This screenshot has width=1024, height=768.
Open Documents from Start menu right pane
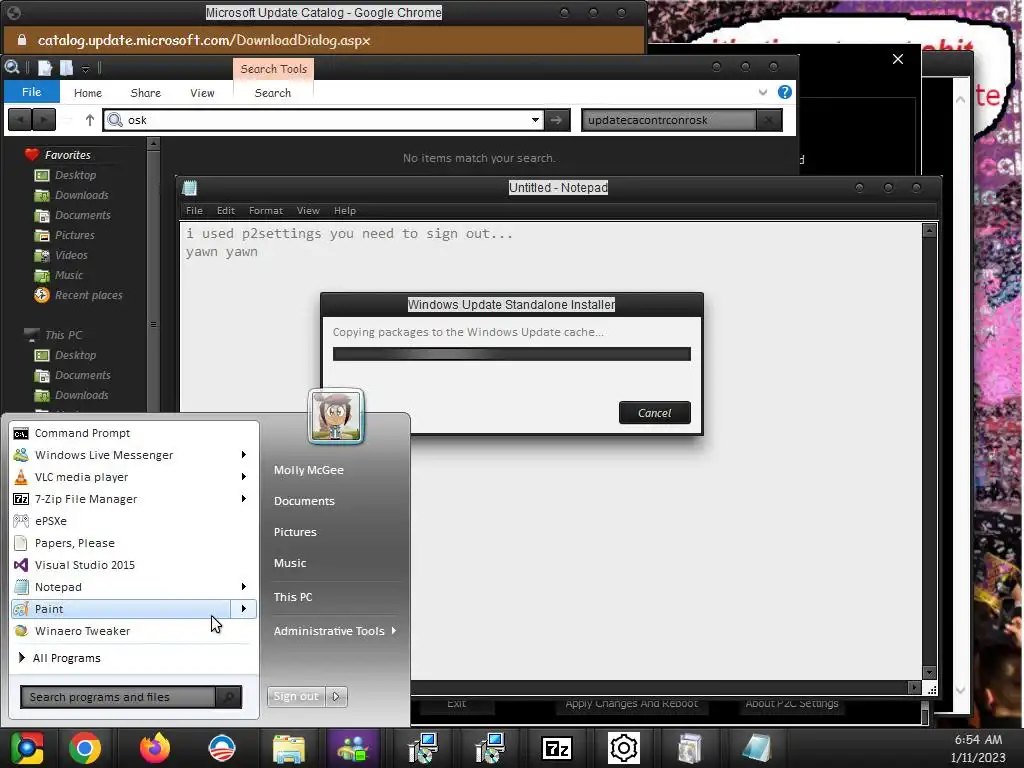click(304, 501)
